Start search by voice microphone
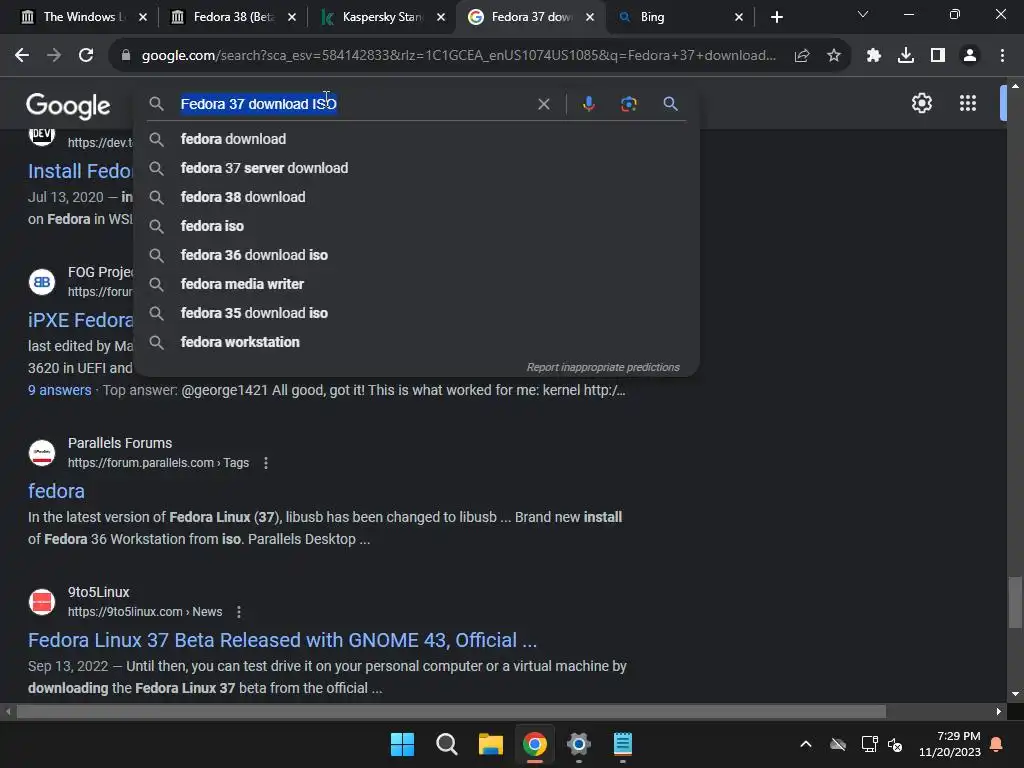Screen dimensions: 1024x768 588,104
